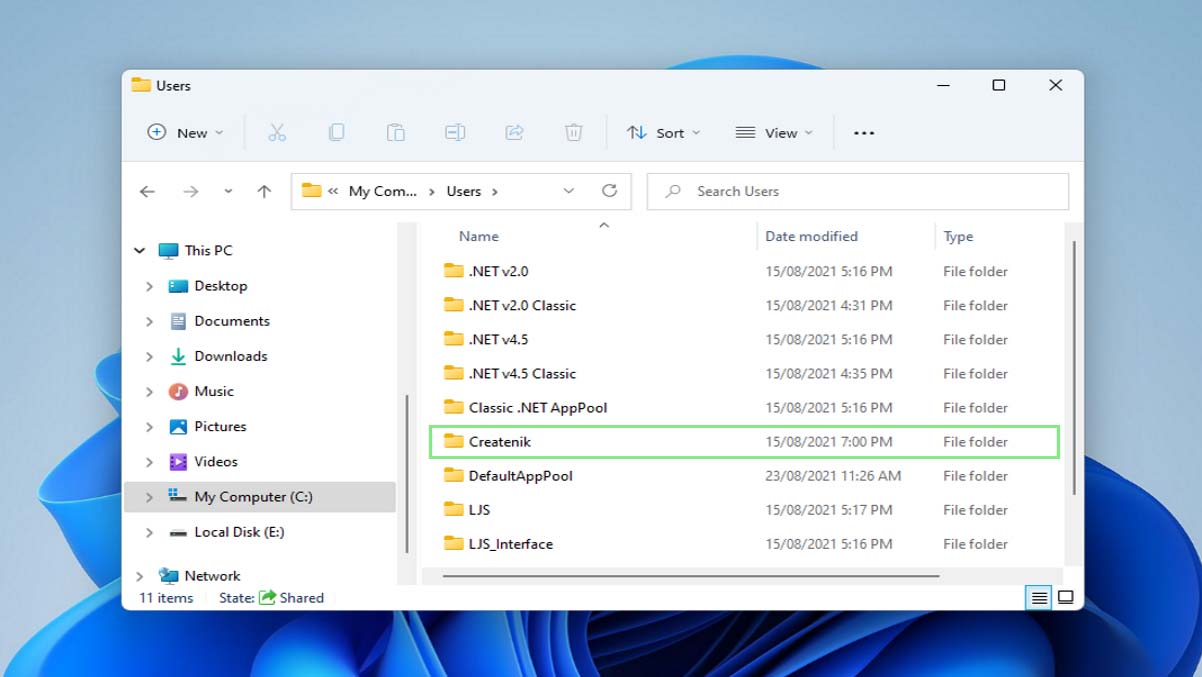Click the Downloads arrow icon in sidebar

point(178,356)
